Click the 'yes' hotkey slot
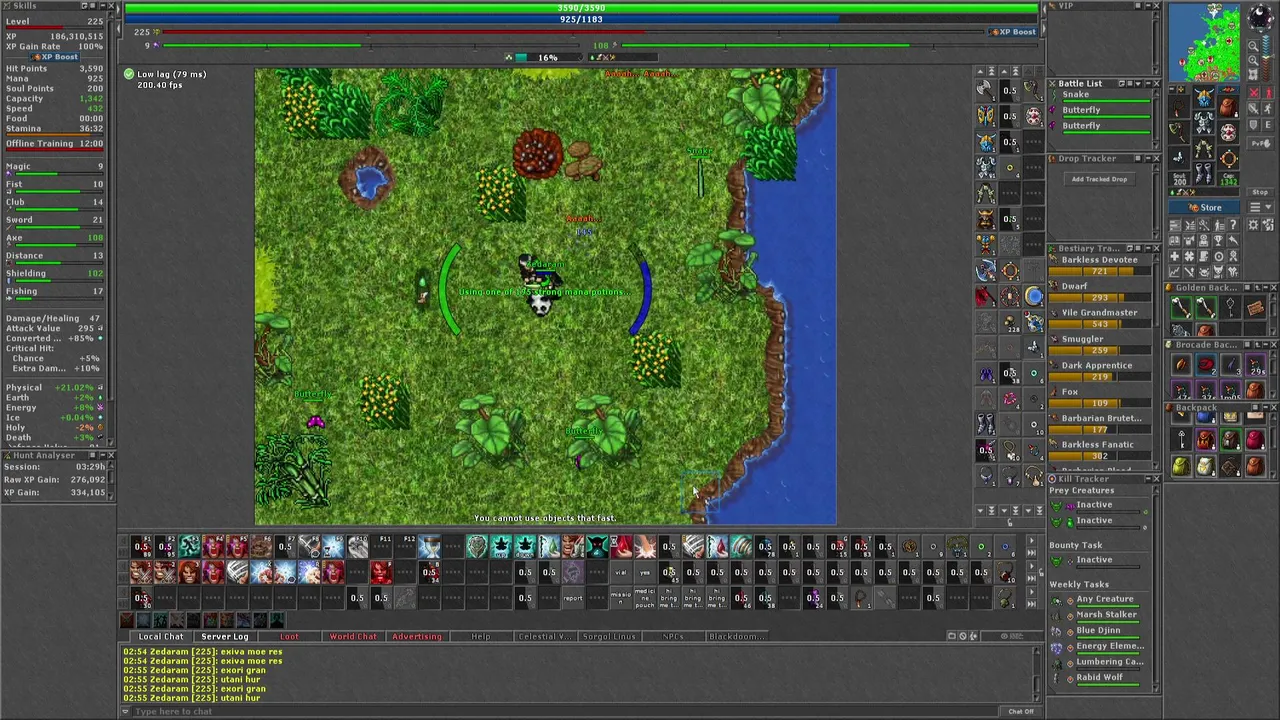The width and height of the screenshot is (1280, 720). pos(645,572)
